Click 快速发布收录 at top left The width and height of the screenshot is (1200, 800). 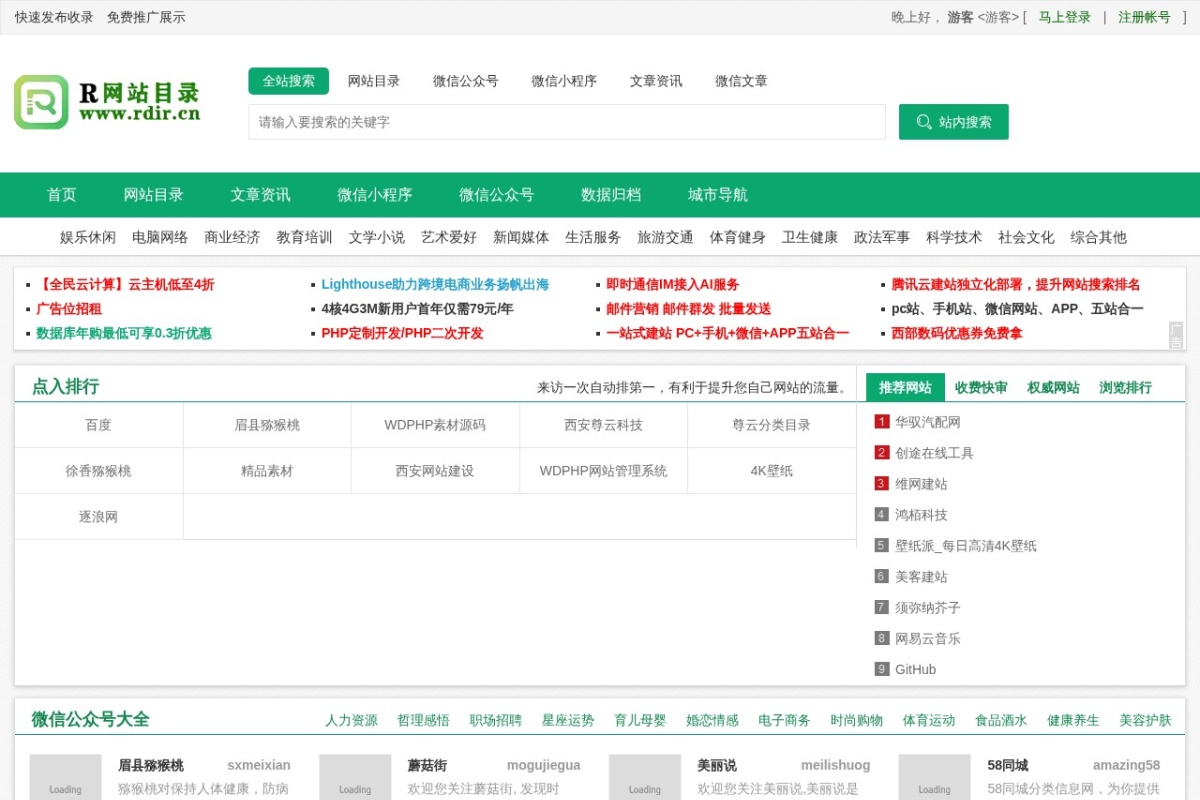(x=54, y=17)
